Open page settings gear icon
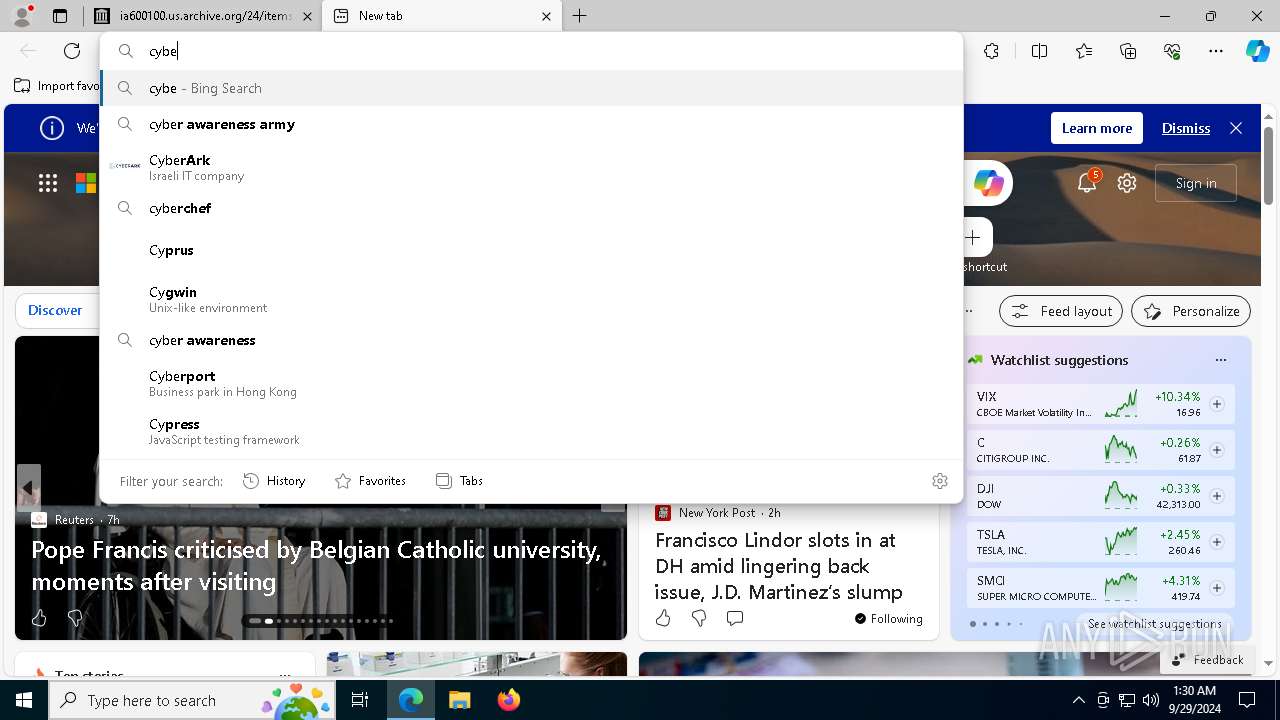The width and height of the screenshot is (1280, 720). pyautogui.click(x=1127, y=183)
